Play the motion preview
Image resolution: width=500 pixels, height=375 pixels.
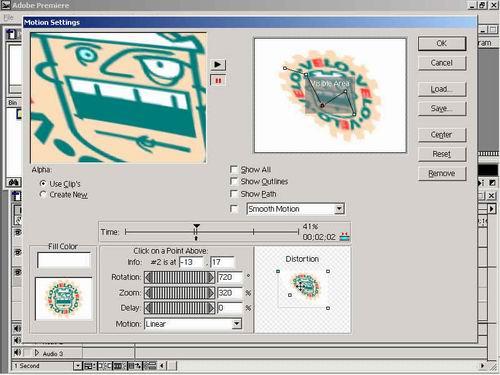[x=218, y=64]
